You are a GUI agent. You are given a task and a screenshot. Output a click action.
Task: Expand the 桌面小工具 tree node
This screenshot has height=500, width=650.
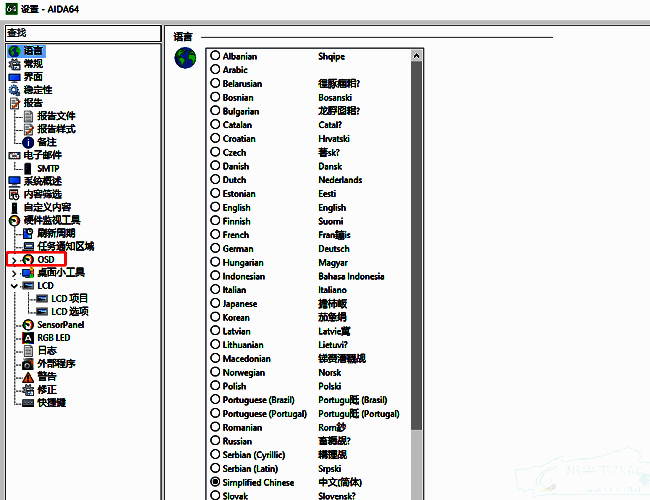pos(13,272)
